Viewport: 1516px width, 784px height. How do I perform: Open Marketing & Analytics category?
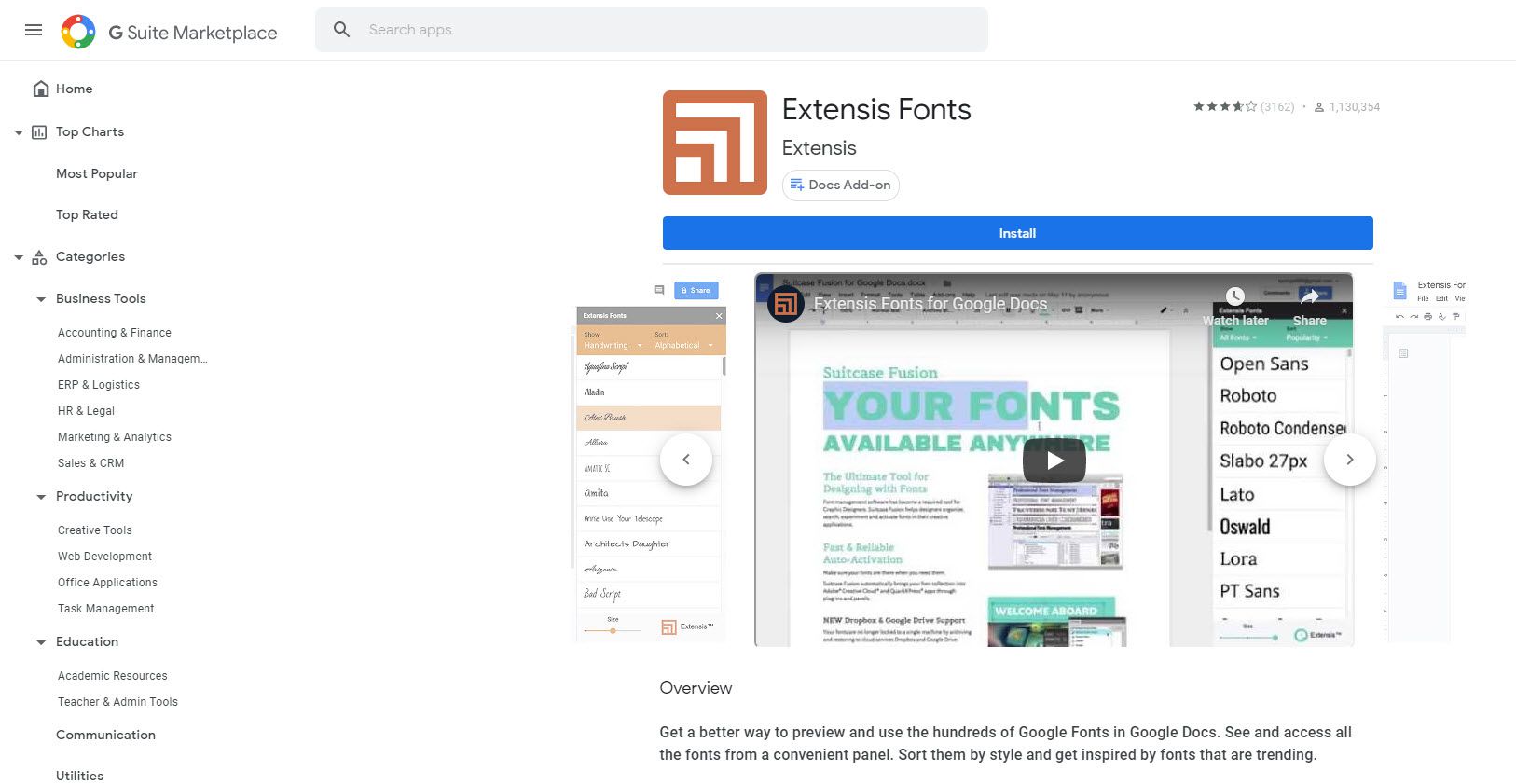tap(115, 437)
